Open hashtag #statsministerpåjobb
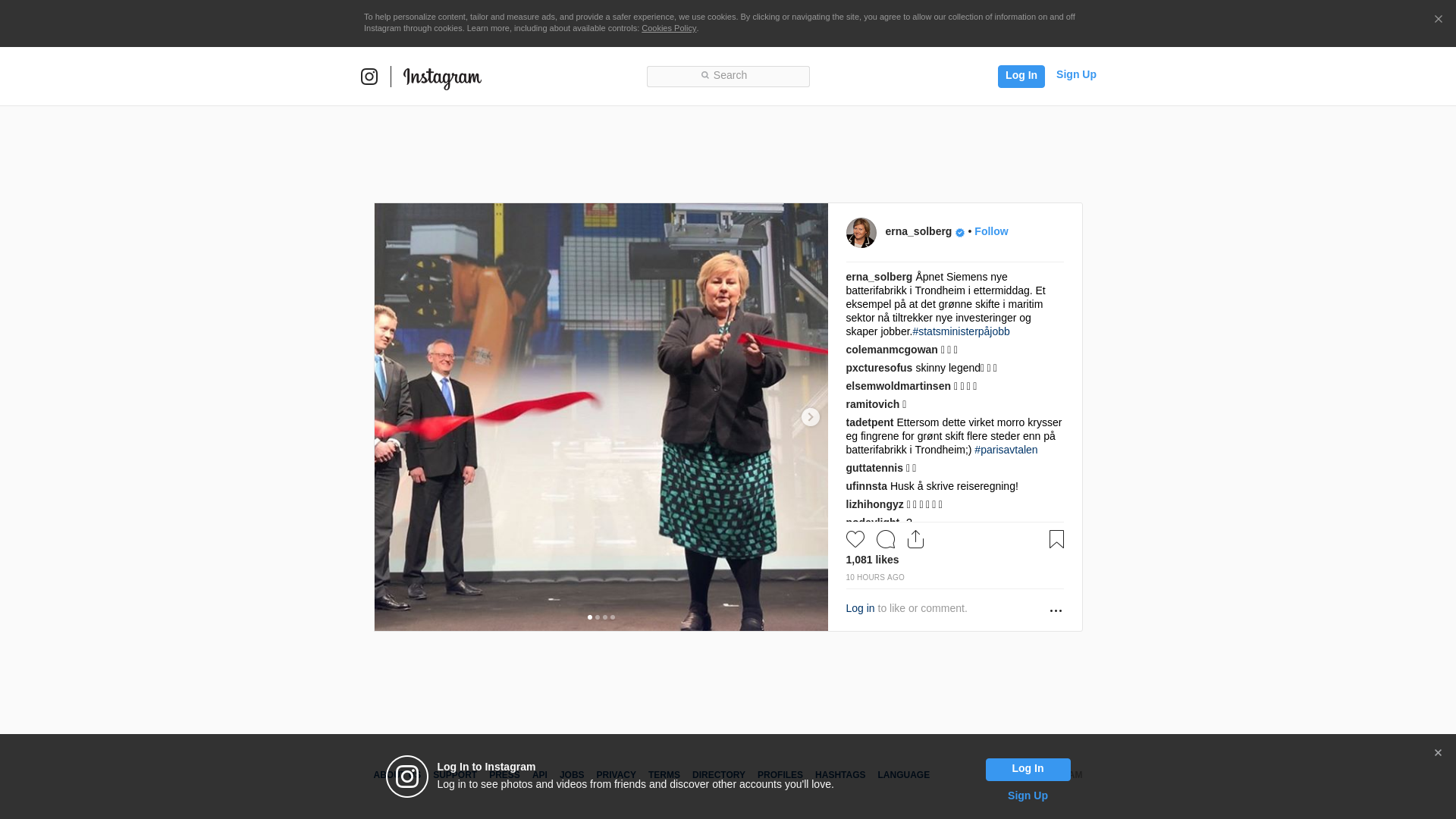Screen dimensions: 1456x819 (961, 331)
